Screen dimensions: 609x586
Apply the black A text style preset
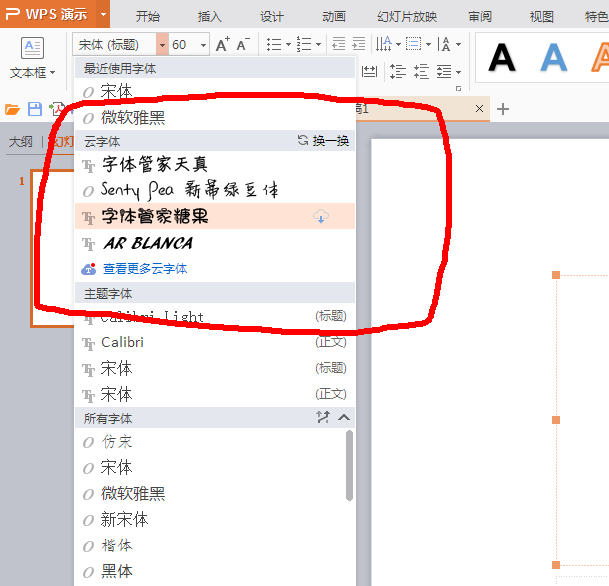click(x=502, y=58)
